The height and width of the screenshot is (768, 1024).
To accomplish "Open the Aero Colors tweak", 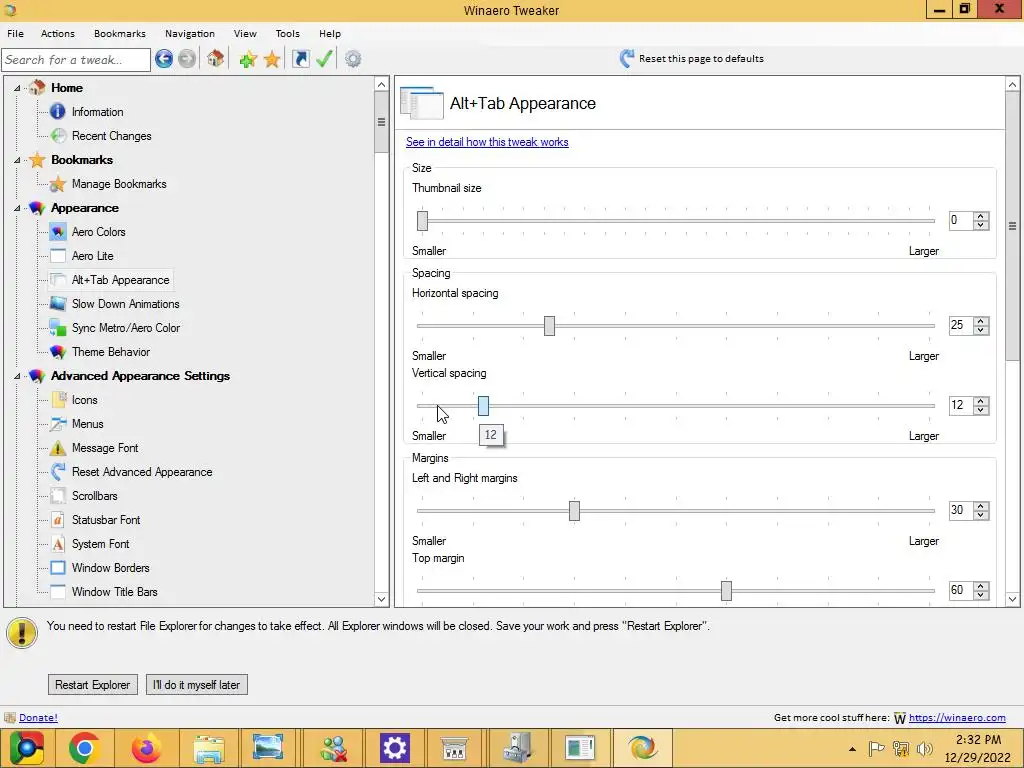I will (99, 232).
